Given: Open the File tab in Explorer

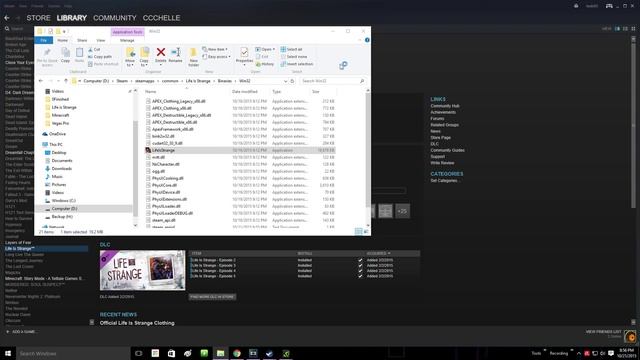Looking at the screenshot, I should tap(44, 40).
